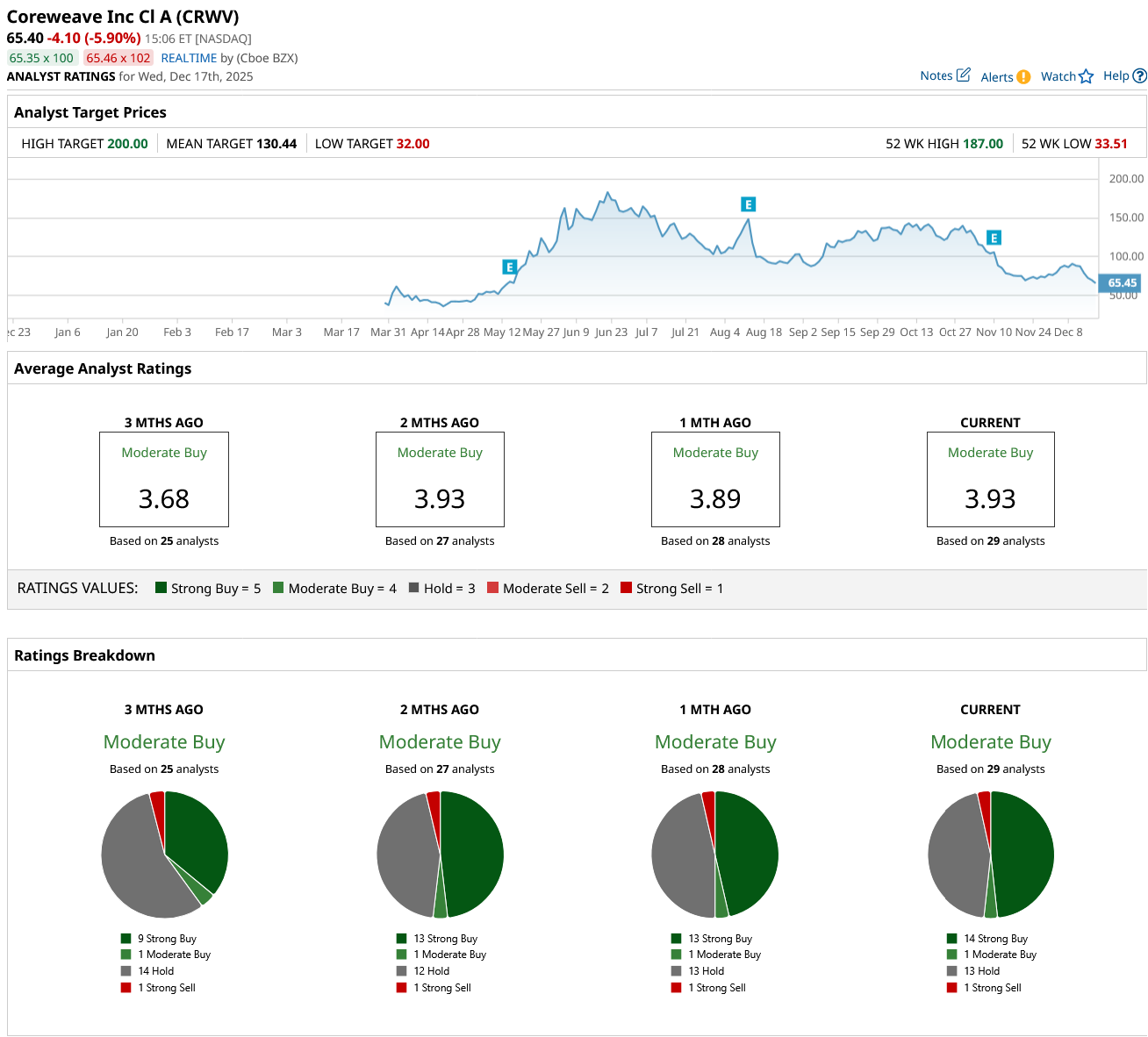Image resolution: width=1148 pixels, height=1037 pixels.
Task: Click the 200.00 label on the chart price axis
Action: click(x=1127, y=179)
